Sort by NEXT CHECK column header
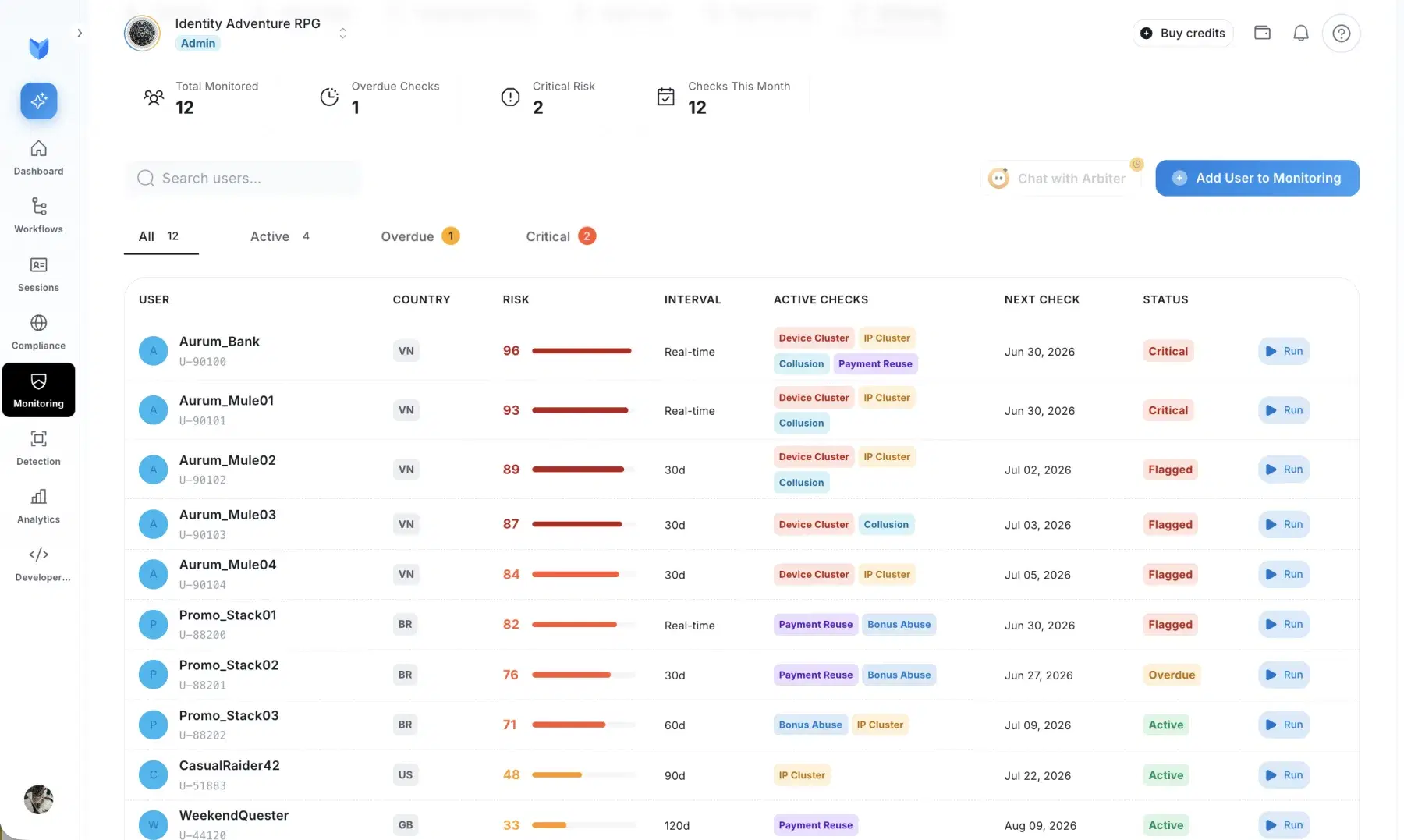The width and height of the screenshot is (1404, 840). click(1042, 299)
